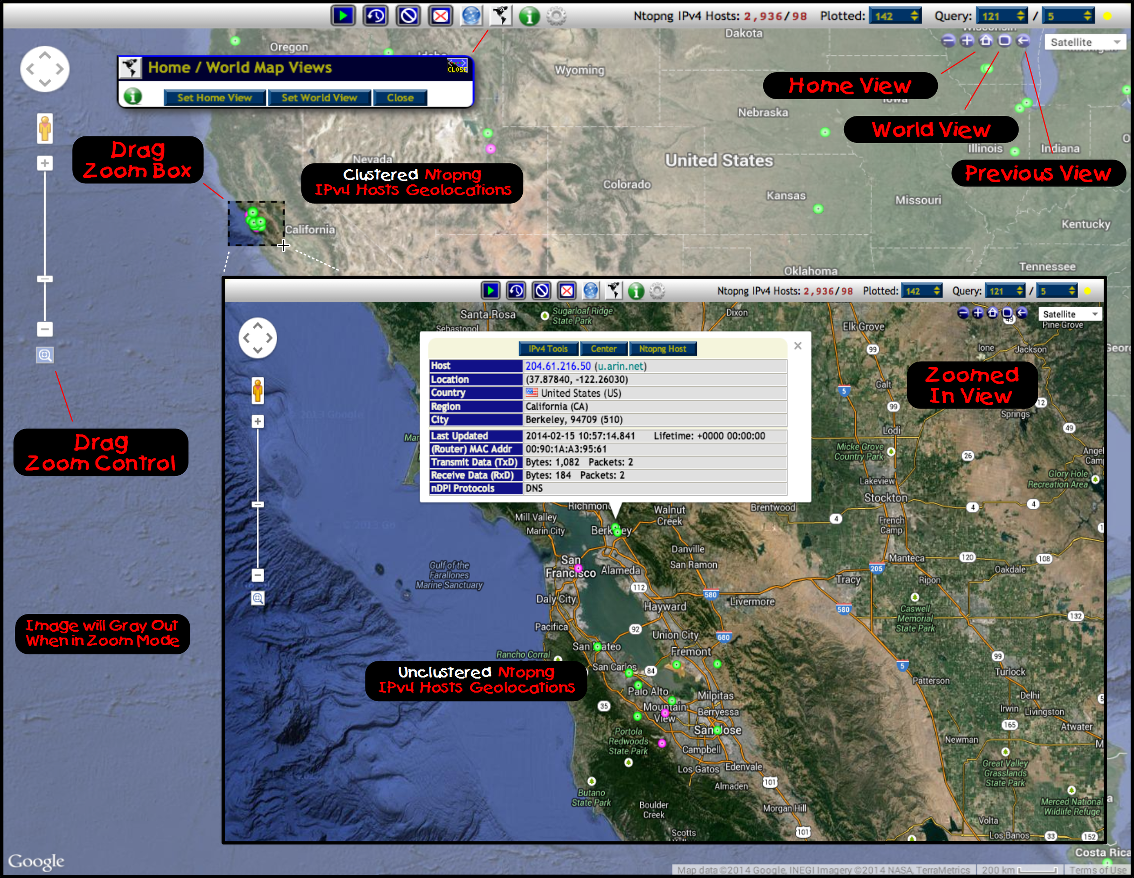Click the Home View house icon in main view
The height and width of the screenshot is (878, 1134).
pyautogui.click(x=986, y=41)
